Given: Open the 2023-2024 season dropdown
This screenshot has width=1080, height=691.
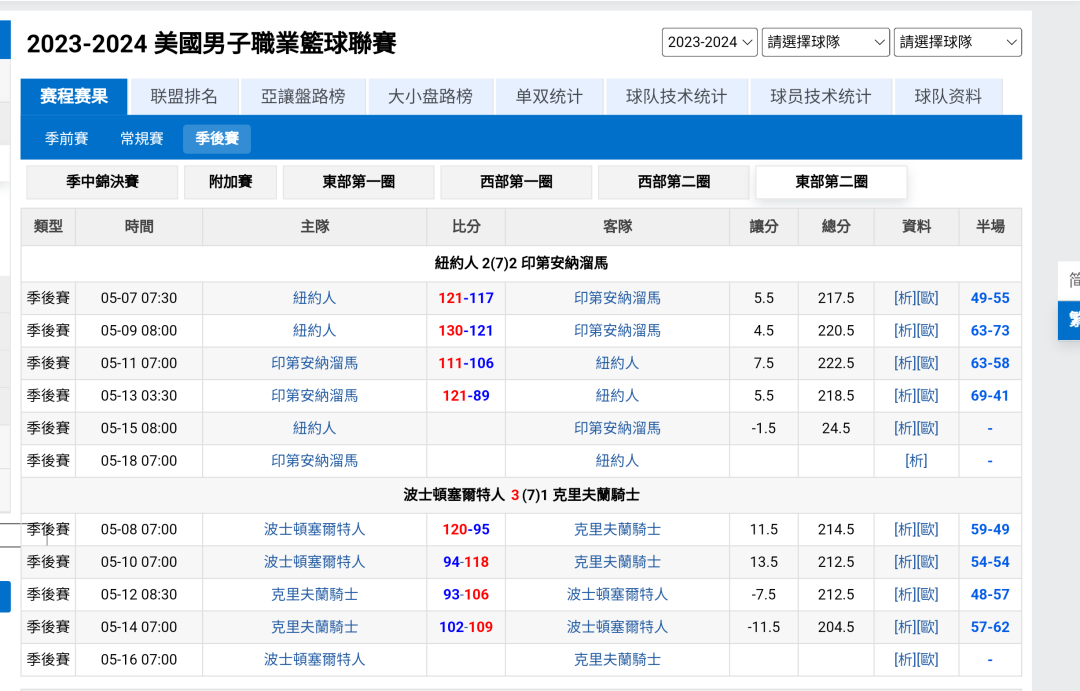Looking at the screenshot, I should [x=709, y=42].
